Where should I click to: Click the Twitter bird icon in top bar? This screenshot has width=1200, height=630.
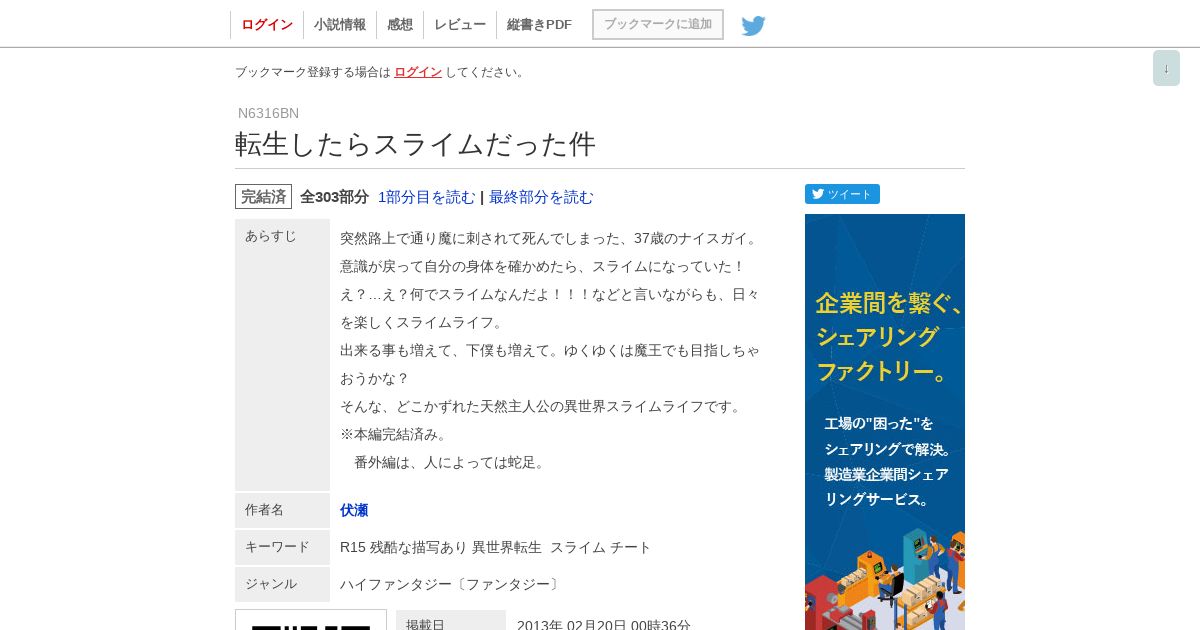[x=753, y=25]
